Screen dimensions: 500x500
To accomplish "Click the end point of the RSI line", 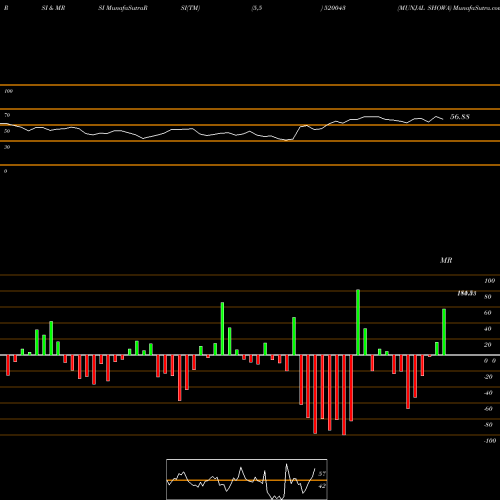I will pos(443,119).
